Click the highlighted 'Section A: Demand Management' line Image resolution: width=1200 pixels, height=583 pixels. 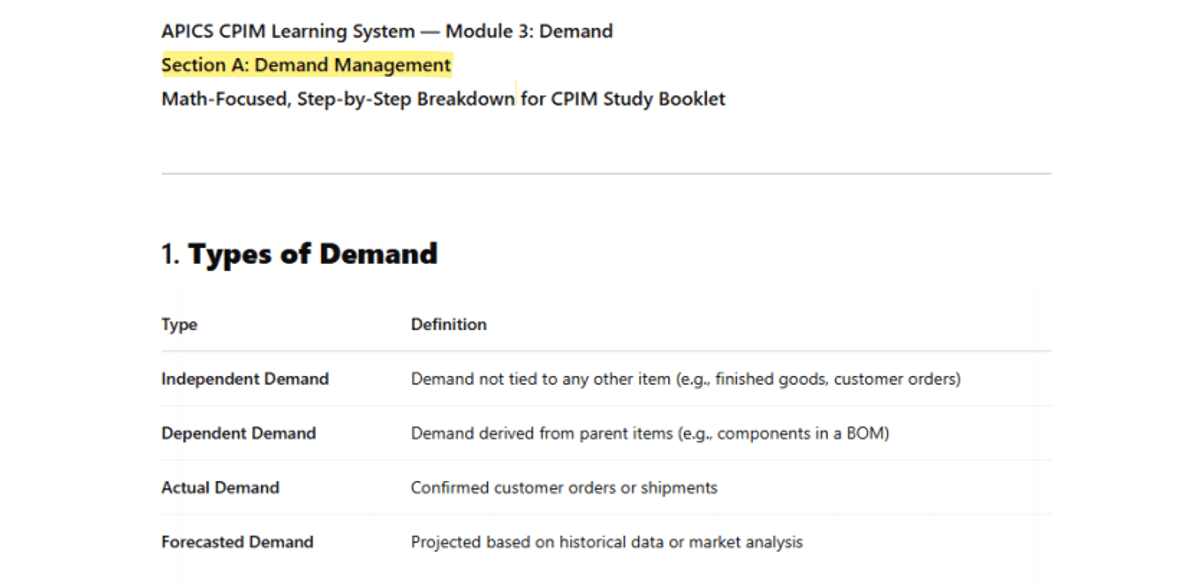pos(306,66)
